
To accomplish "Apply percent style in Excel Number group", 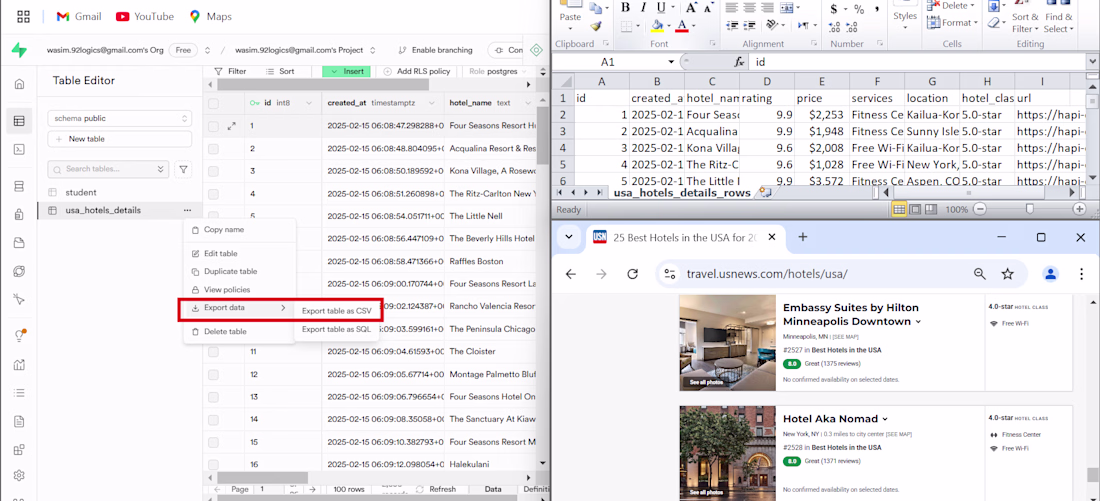I will [x=859, y=9].
